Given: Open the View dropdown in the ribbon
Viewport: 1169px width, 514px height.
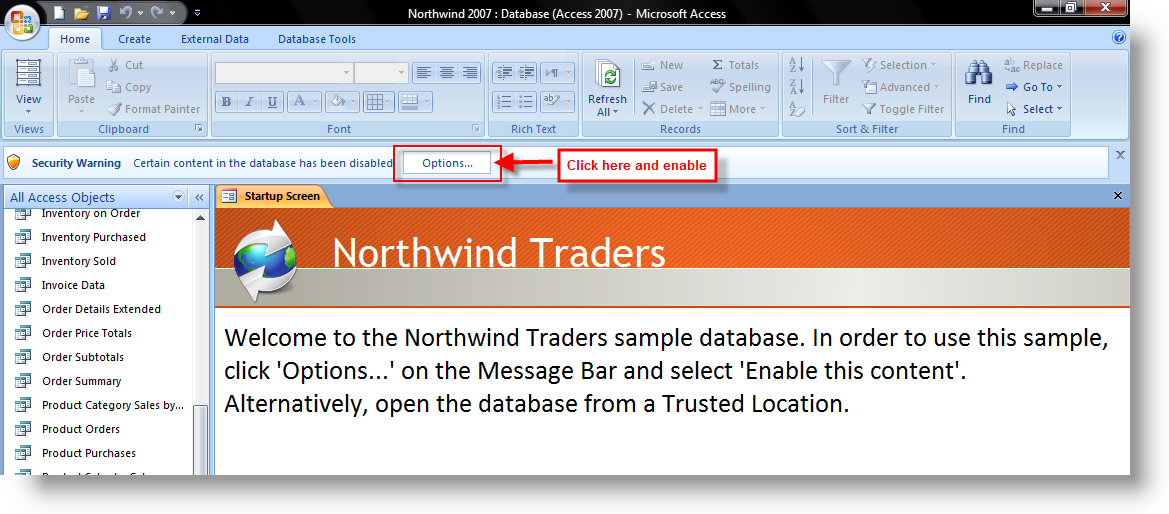Looking at the screenshot, I should coord(28,110).
